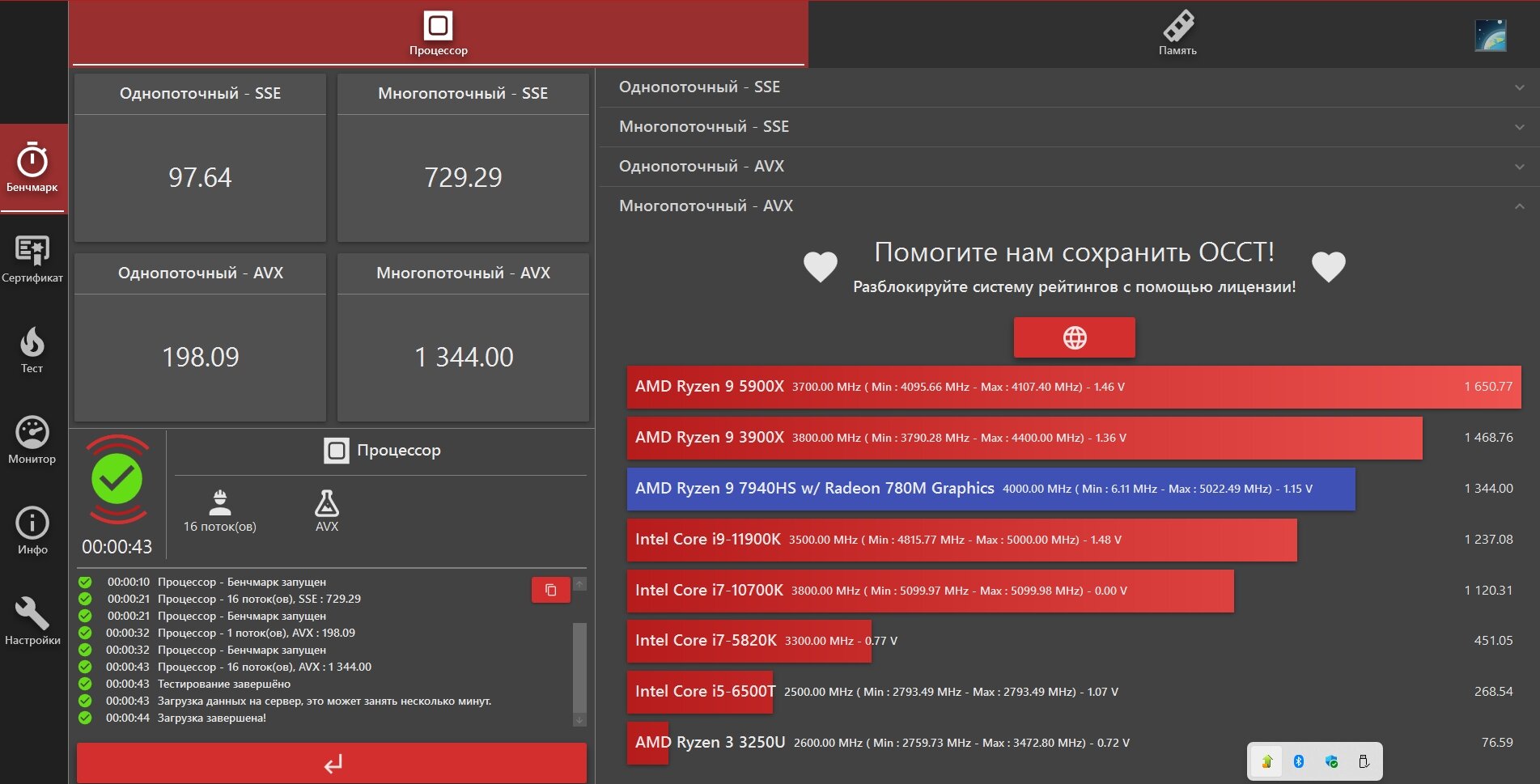Open the Бенчмарк section in the sidebar
The width and height of the screenshot is (1540, 784).
(x=32, y=168)
